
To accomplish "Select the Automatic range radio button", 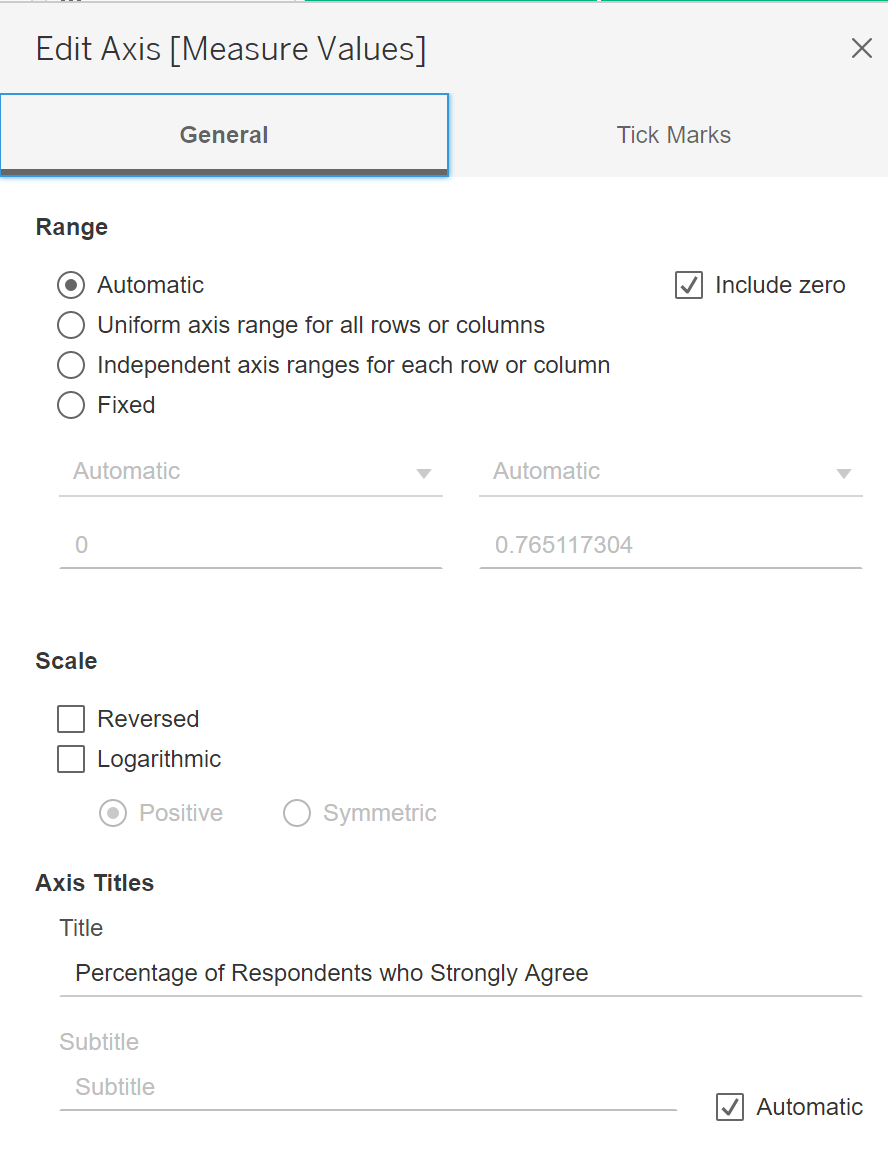I will click(71, 285).
